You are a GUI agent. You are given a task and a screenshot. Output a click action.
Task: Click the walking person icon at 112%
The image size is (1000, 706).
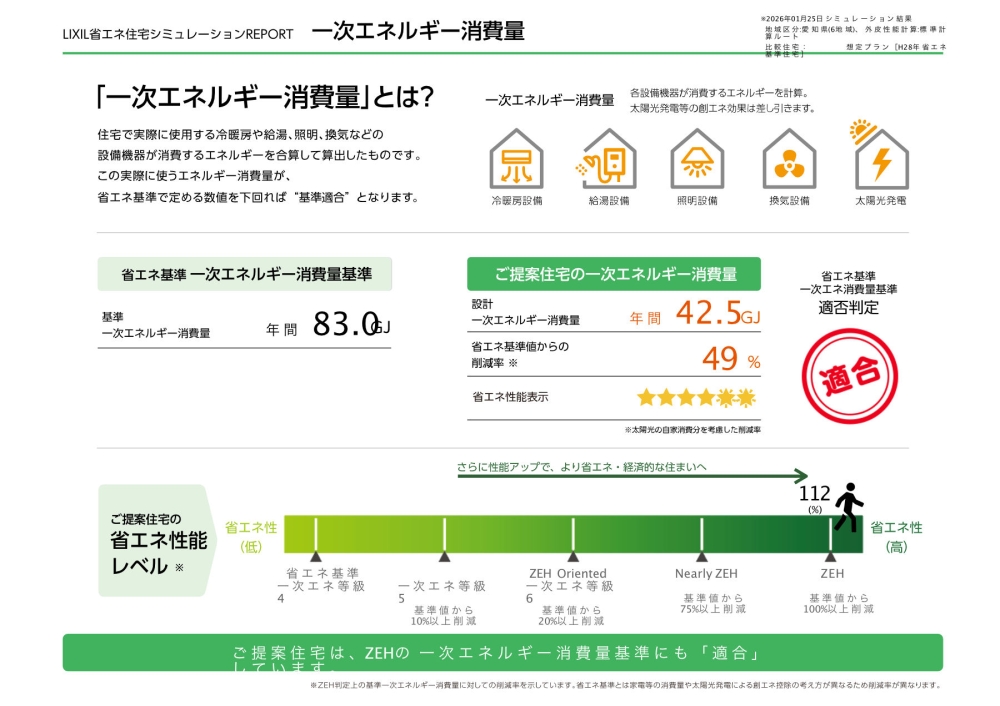point(849,507)
